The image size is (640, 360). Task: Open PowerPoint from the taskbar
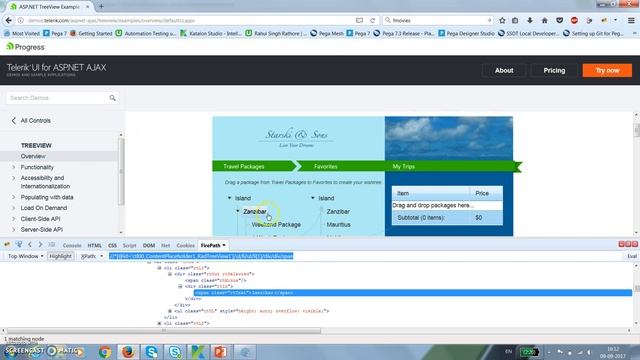pyautogui.click(x=221, y=352)
